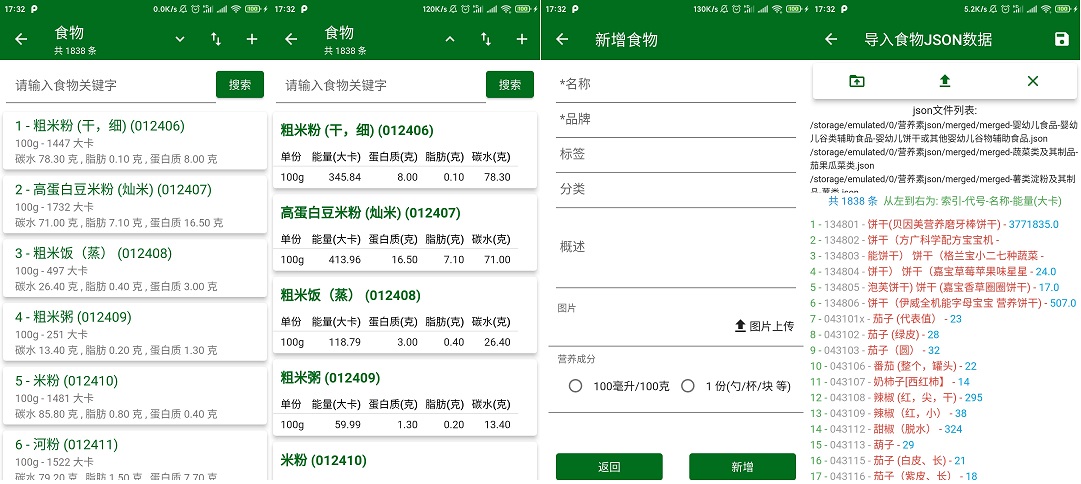Expand details via down chevron in food header
The height and width of the screenshot is (484, 1081).
pos(180,39)
